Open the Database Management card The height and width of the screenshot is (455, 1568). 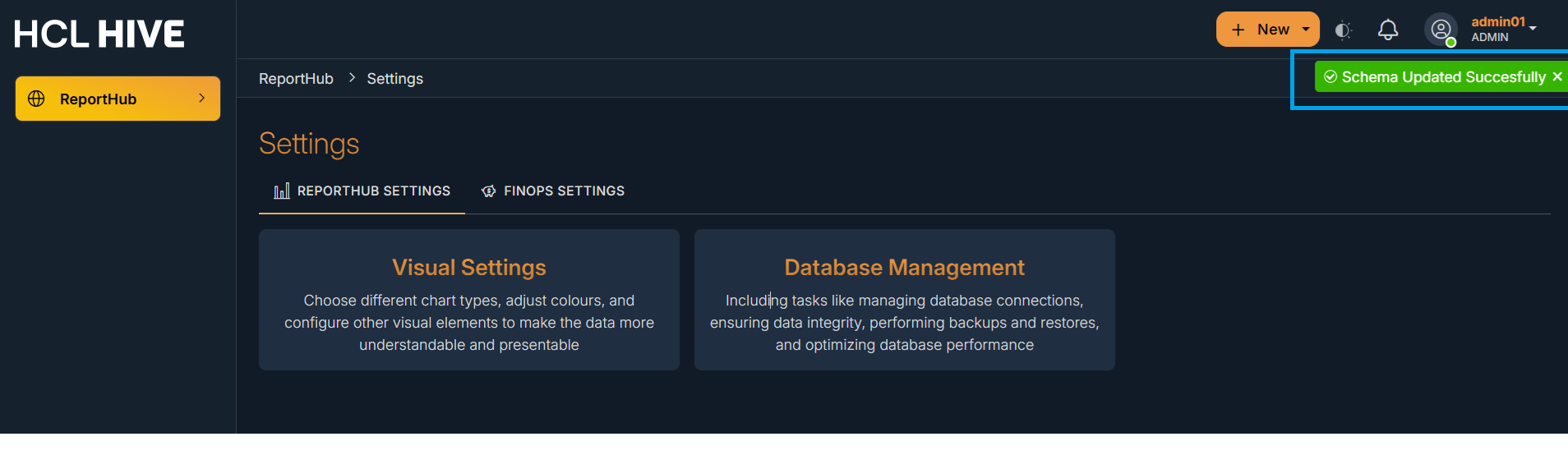coord(904,300)
